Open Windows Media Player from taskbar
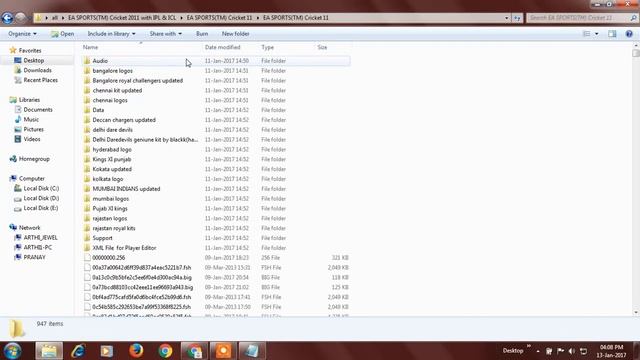The width and height of the screenshot is (640, 360). coord(107,351)
